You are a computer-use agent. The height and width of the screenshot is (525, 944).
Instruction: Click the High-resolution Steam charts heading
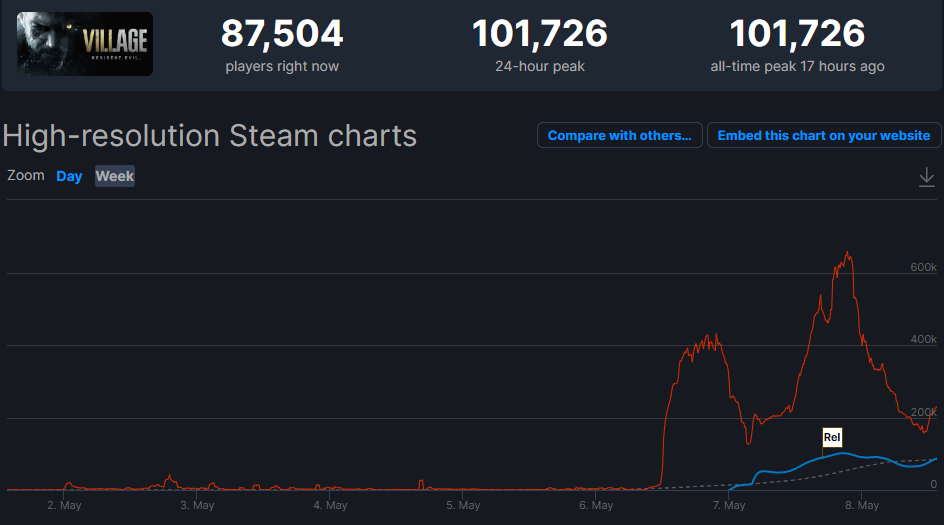click(210, 135)
